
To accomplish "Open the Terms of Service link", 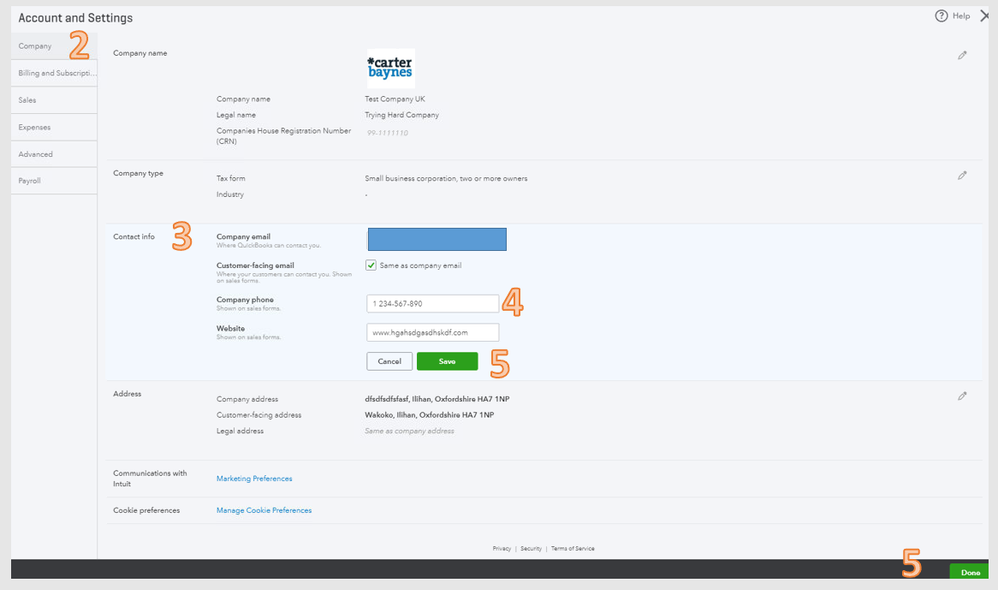I will point(573,549).
